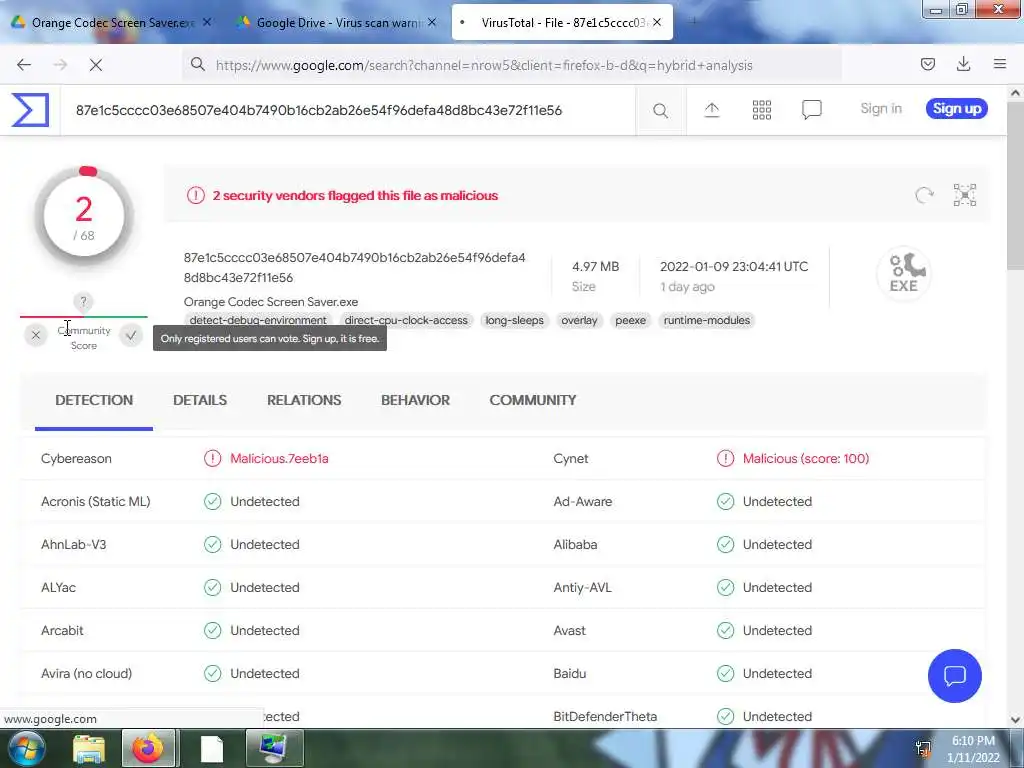
Task: Open the COMMUNITY tab
Action: (533, 400)
